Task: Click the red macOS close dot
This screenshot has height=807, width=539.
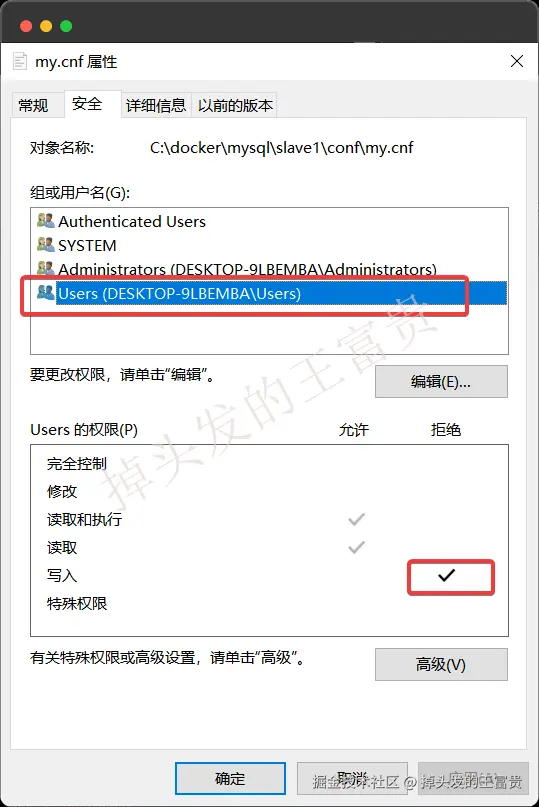Action: [x=26, y=26]
